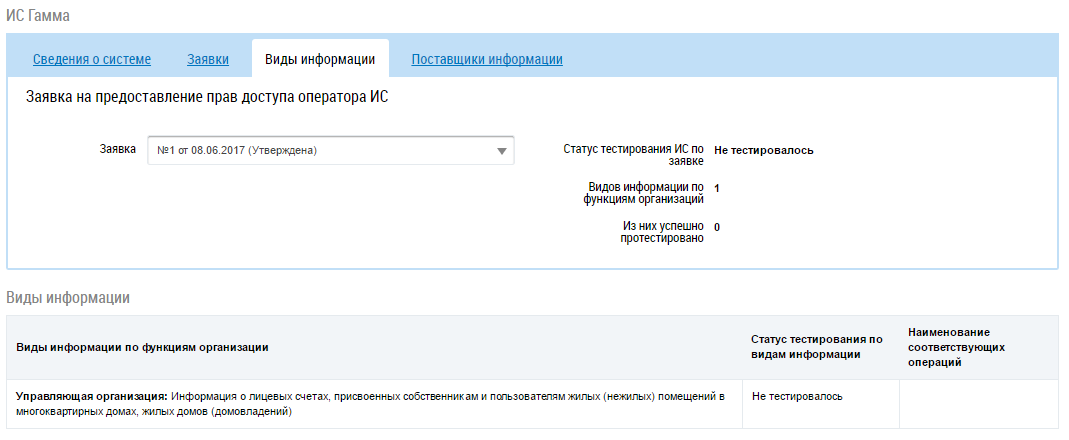Select the Виды информации tab
Screen dimensions: 1069x440
point(320,59)
